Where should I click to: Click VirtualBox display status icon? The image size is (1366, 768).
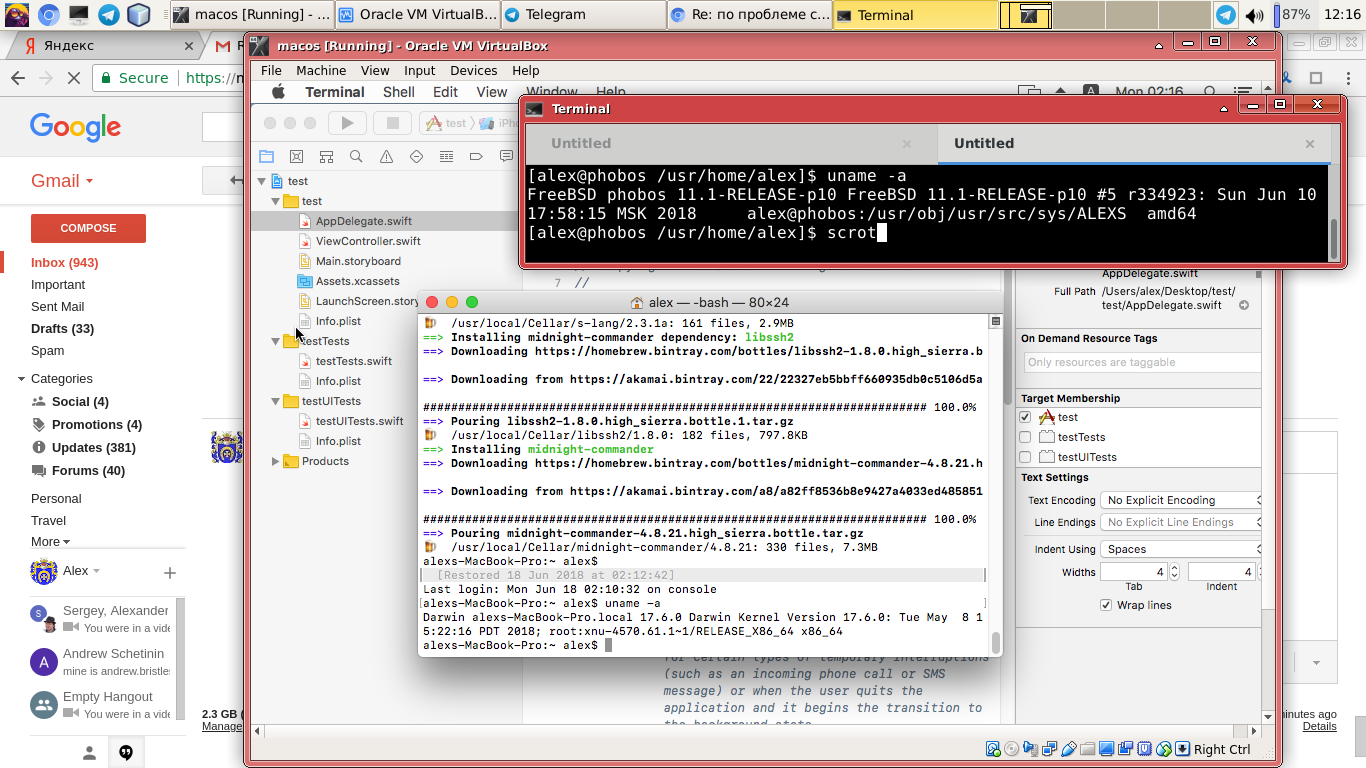pyautogui.click(x=1107, y=749)
